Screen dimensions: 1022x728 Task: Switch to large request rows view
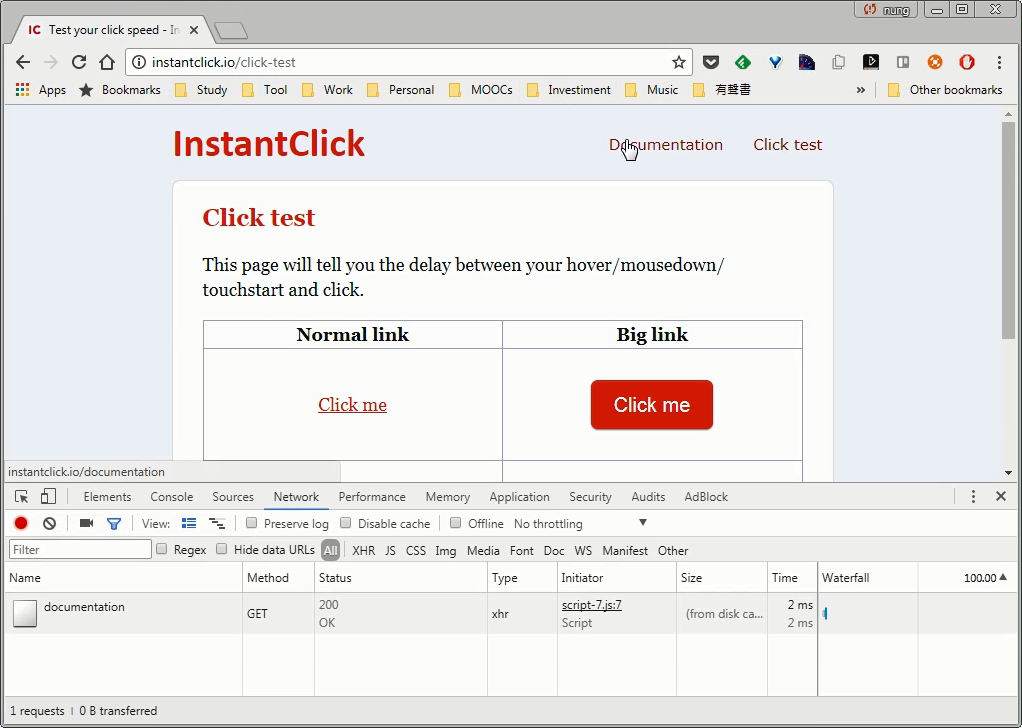click(x=189, y=523)
